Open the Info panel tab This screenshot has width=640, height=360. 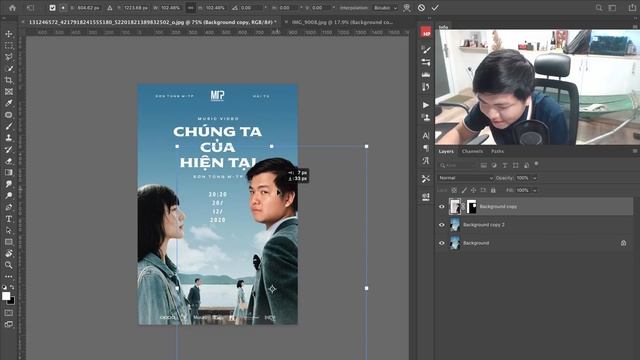443,27
